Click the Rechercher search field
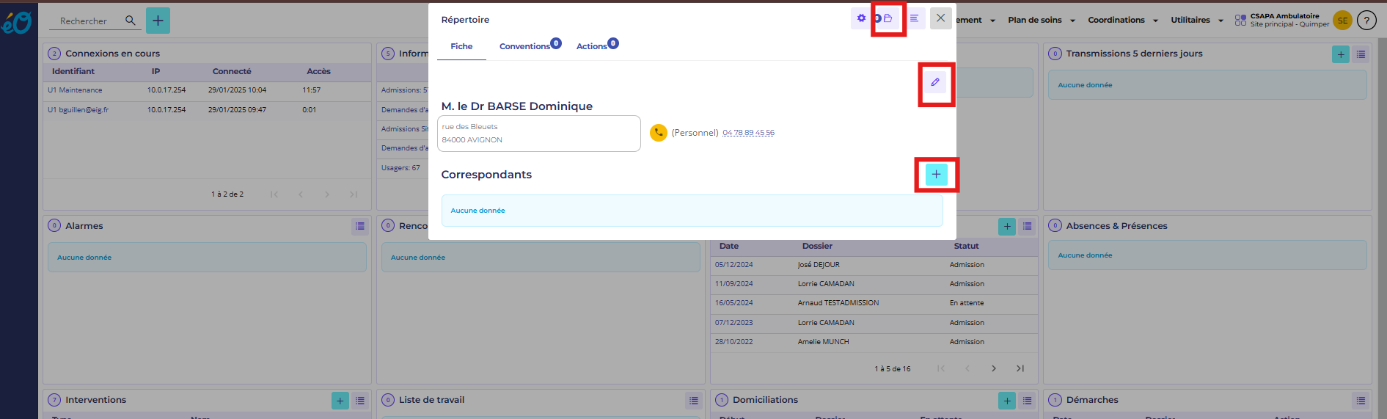This screenshot has height=419, width=1387. click(90, 20)
